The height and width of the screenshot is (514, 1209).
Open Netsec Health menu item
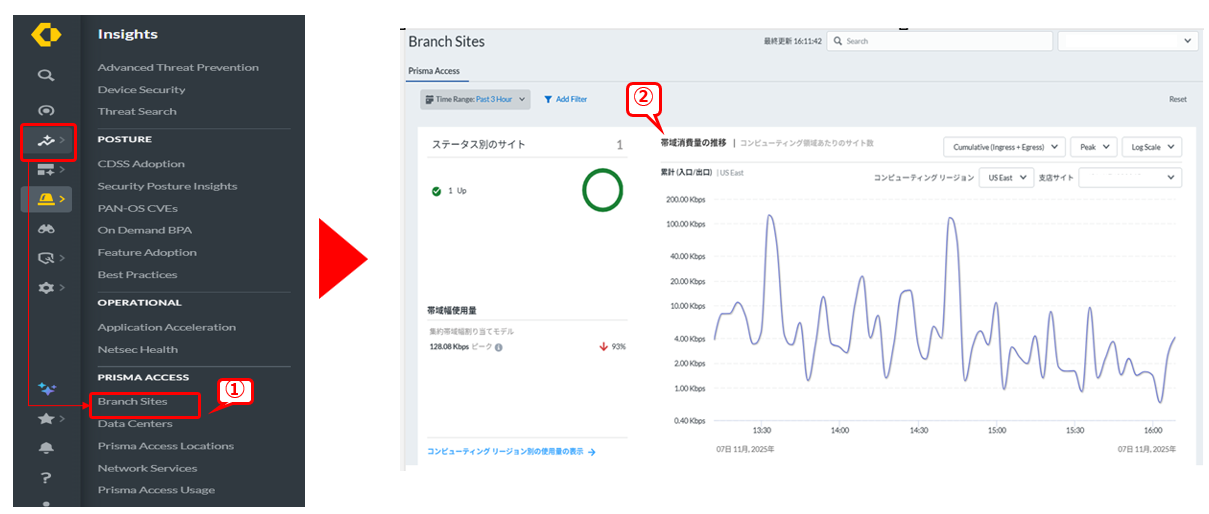coord(137,350)
